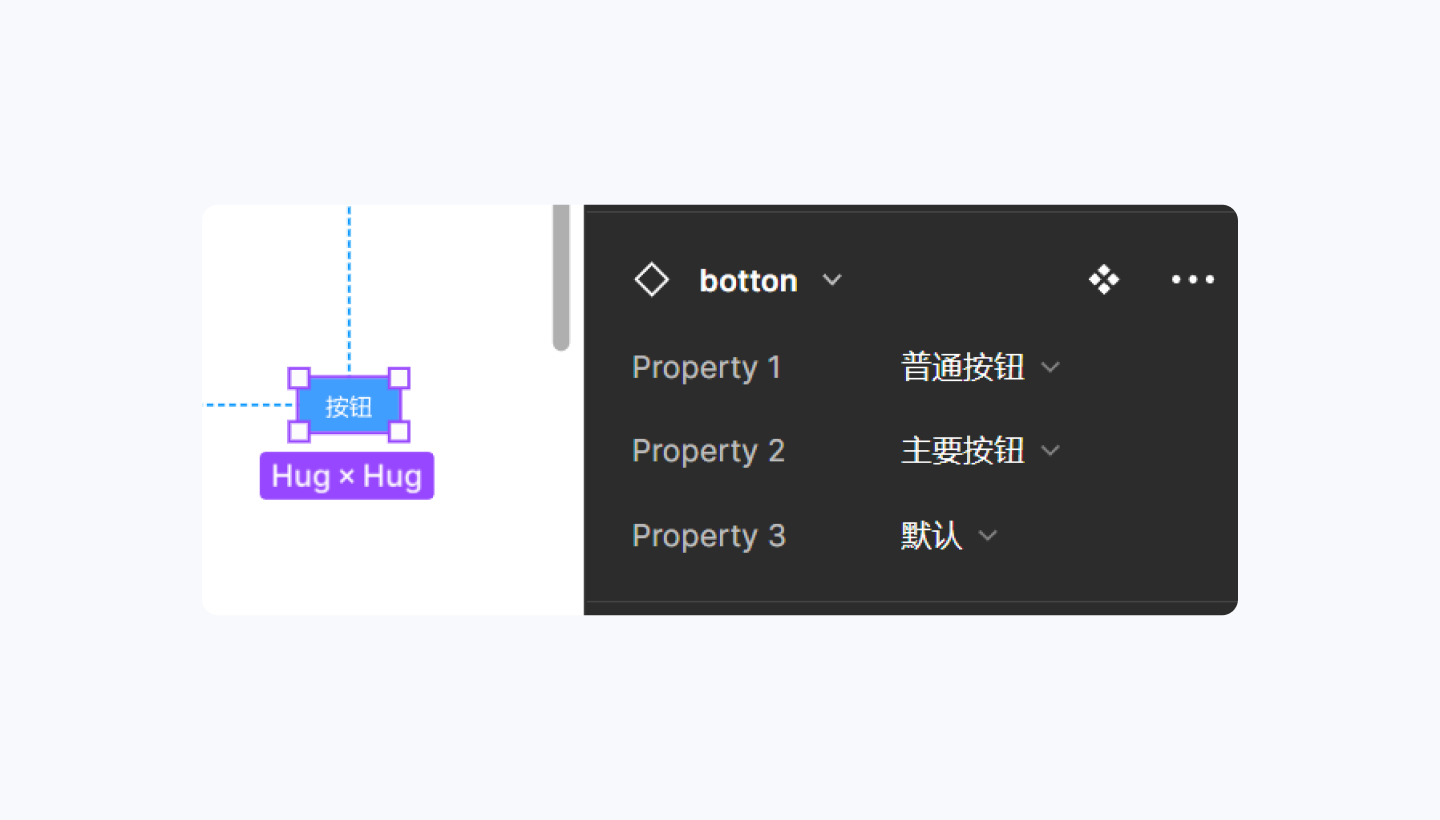
Task: Click the bottom-right resize handle of 按钮
Action: coord(399,431)
